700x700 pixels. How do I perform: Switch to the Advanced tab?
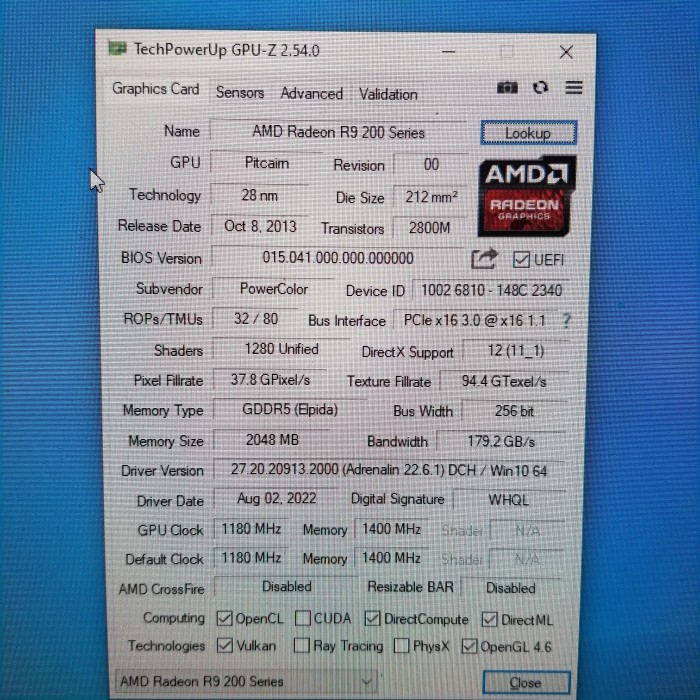pyautogui.click(x=312, y=94)
